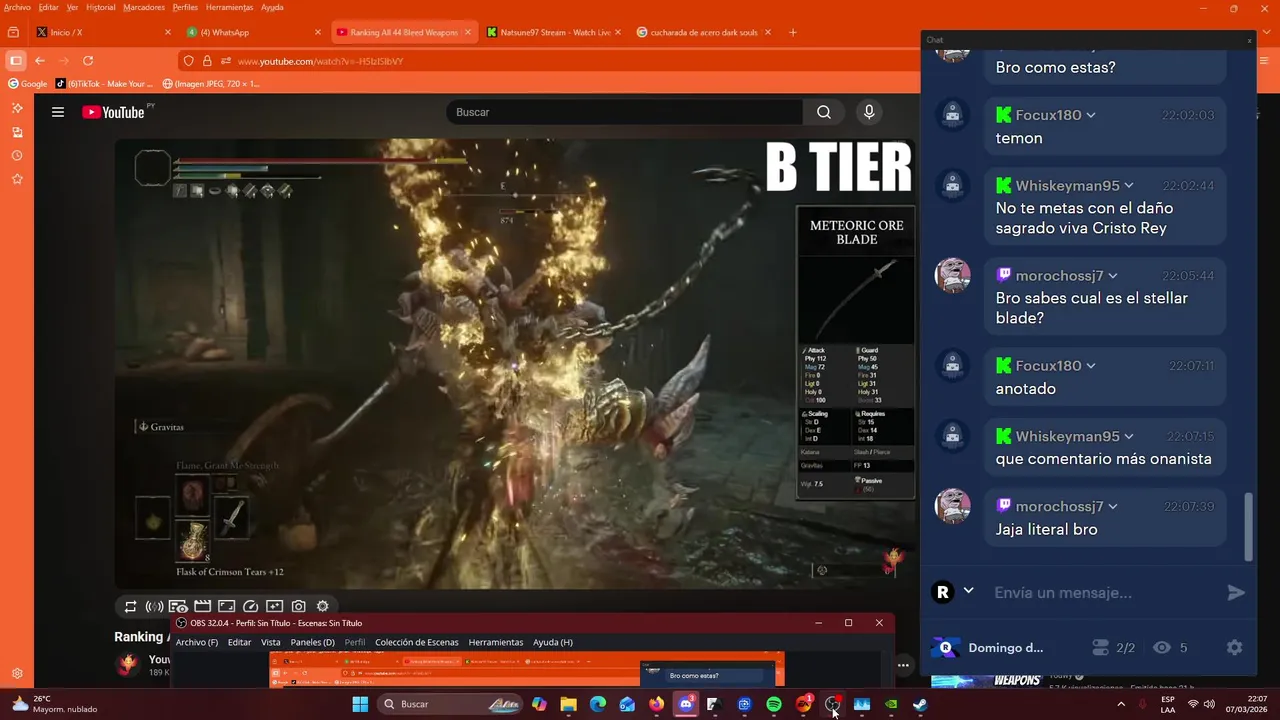Click morochossj7 avatar on stellar blade message
The width and height of the screenshot is (1280, 720).
pos(952,275)
